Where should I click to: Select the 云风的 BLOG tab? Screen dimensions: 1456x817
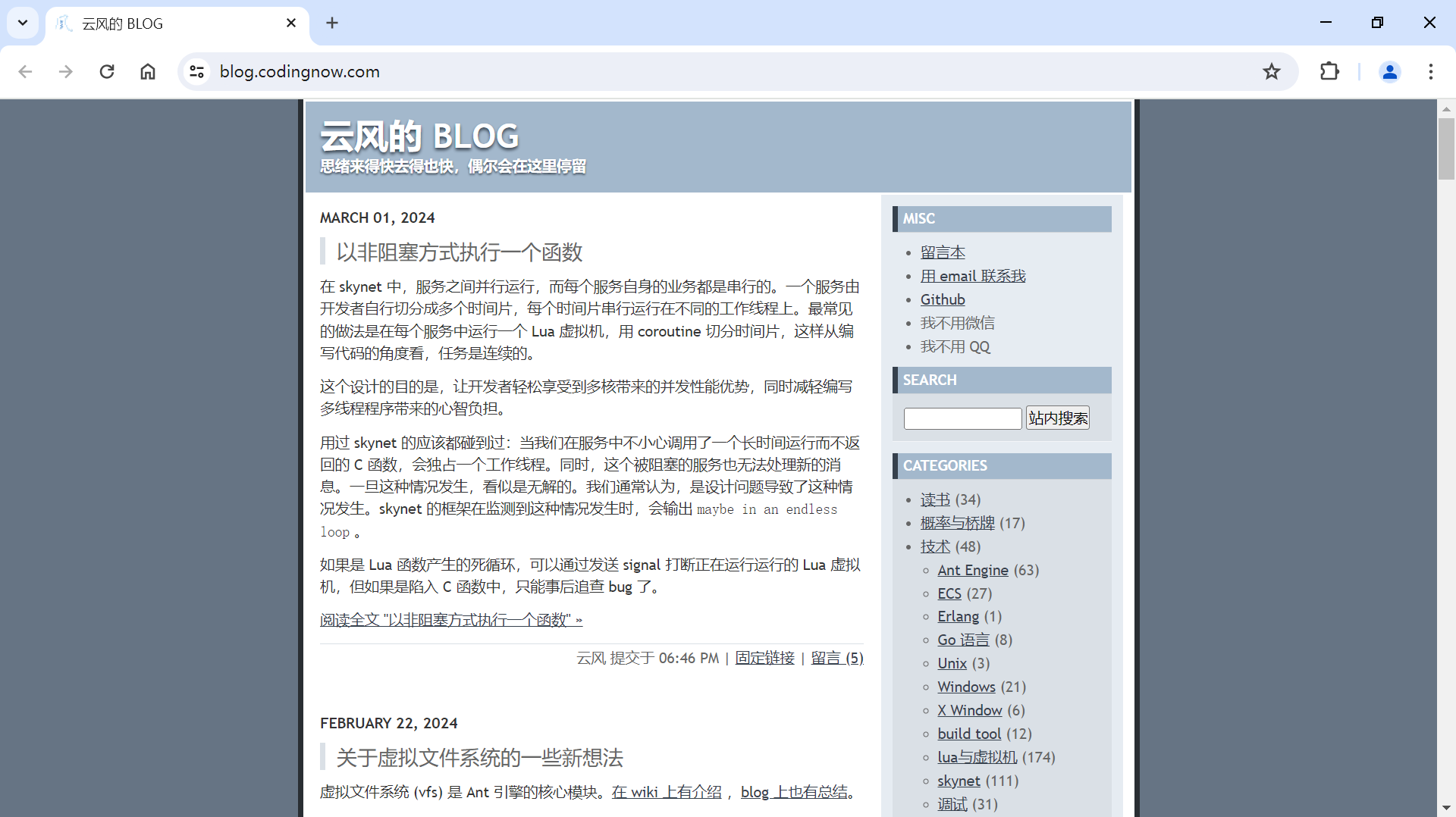coord(176,23)
